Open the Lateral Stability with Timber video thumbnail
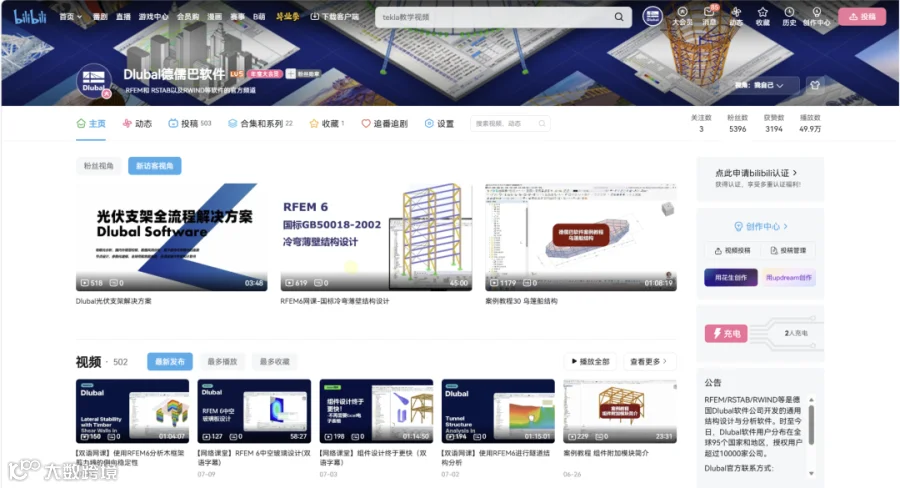Viewport: 900px width, 488px height. (133, 410)
